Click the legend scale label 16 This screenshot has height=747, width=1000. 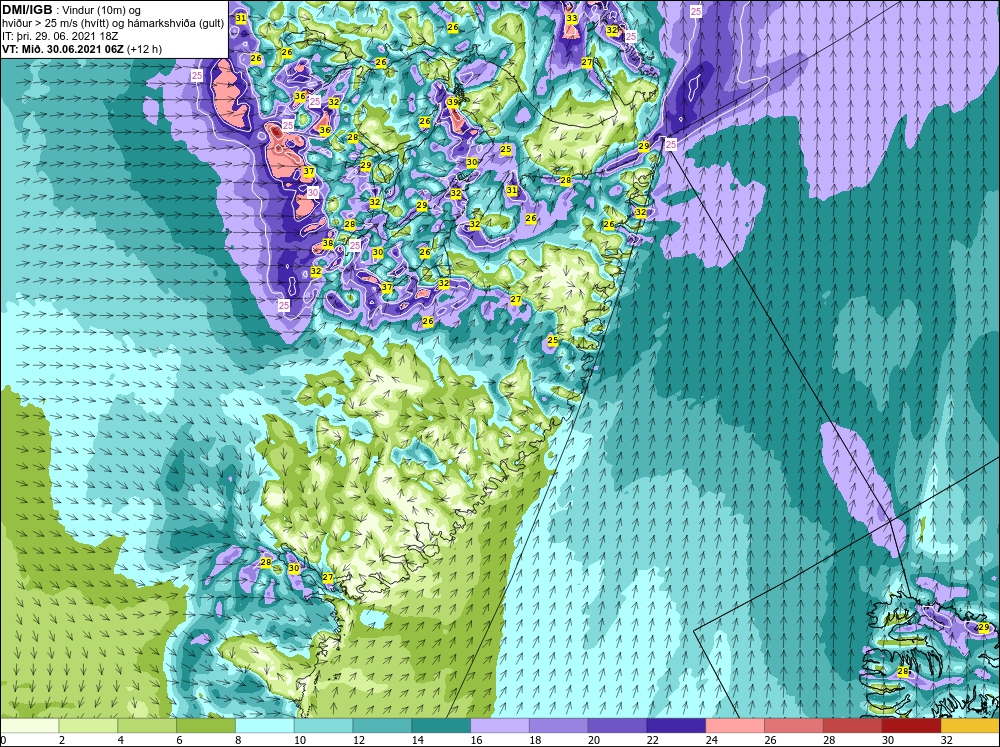[476, 740]
